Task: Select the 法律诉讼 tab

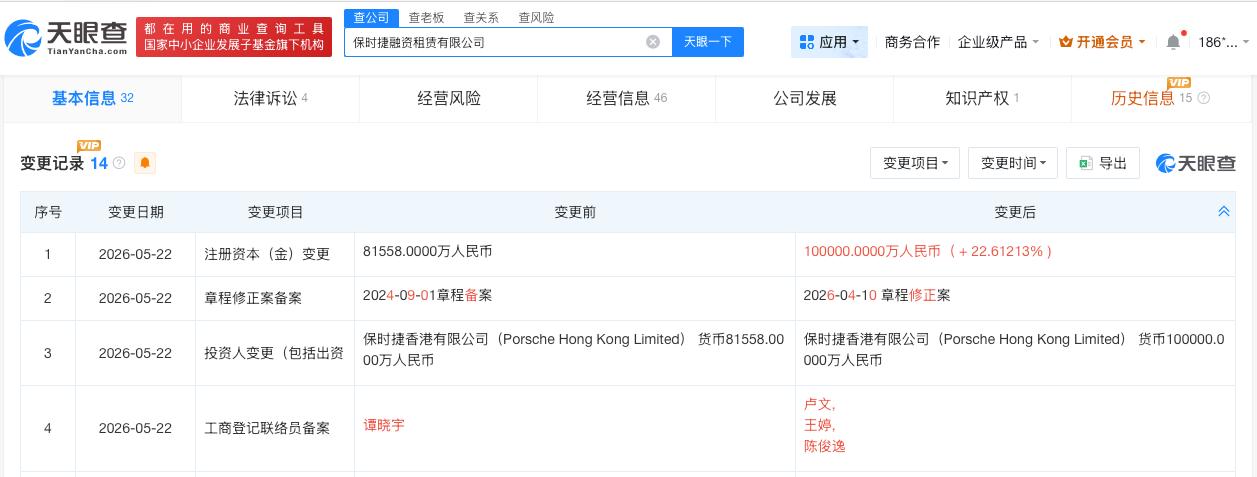Action: pos(270,98)
